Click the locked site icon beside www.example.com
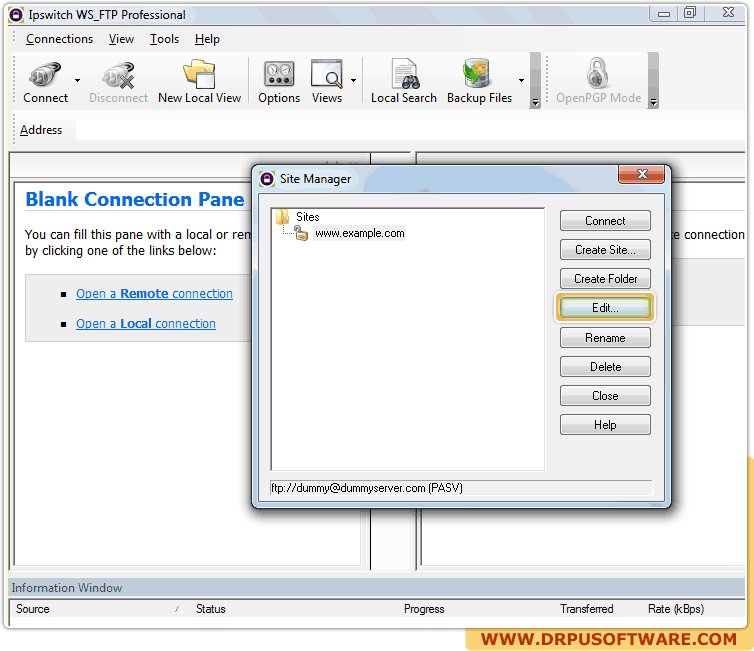This screenshot has height=651, width=754. click(x=301, y=234)
